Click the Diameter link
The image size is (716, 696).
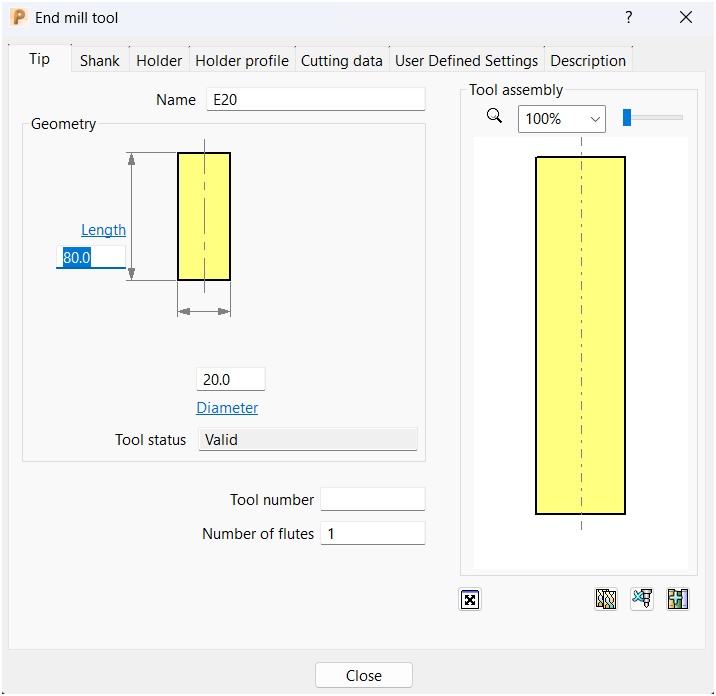point(227,407)
